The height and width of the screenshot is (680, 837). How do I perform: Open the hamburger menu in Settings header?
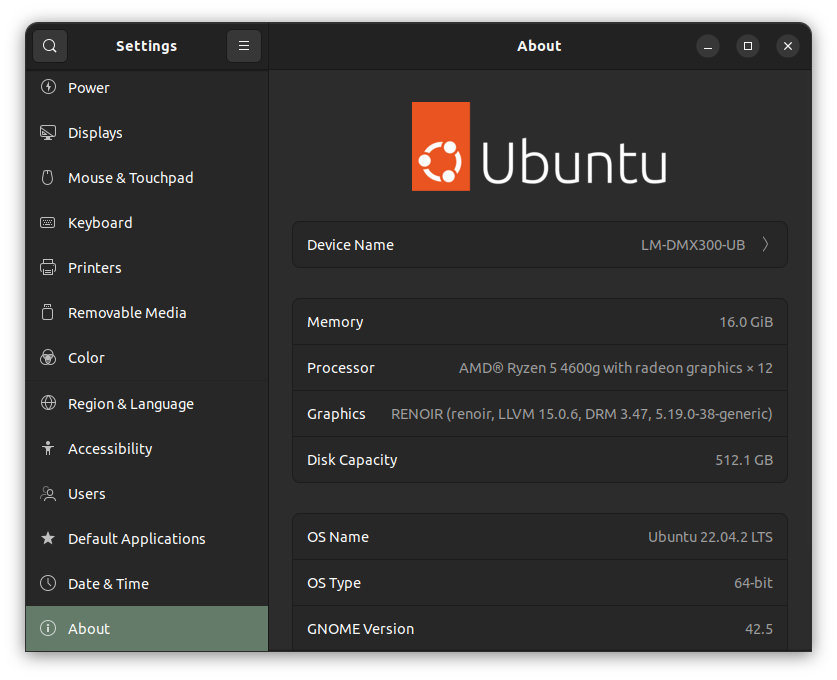click(x=244, y=46)
